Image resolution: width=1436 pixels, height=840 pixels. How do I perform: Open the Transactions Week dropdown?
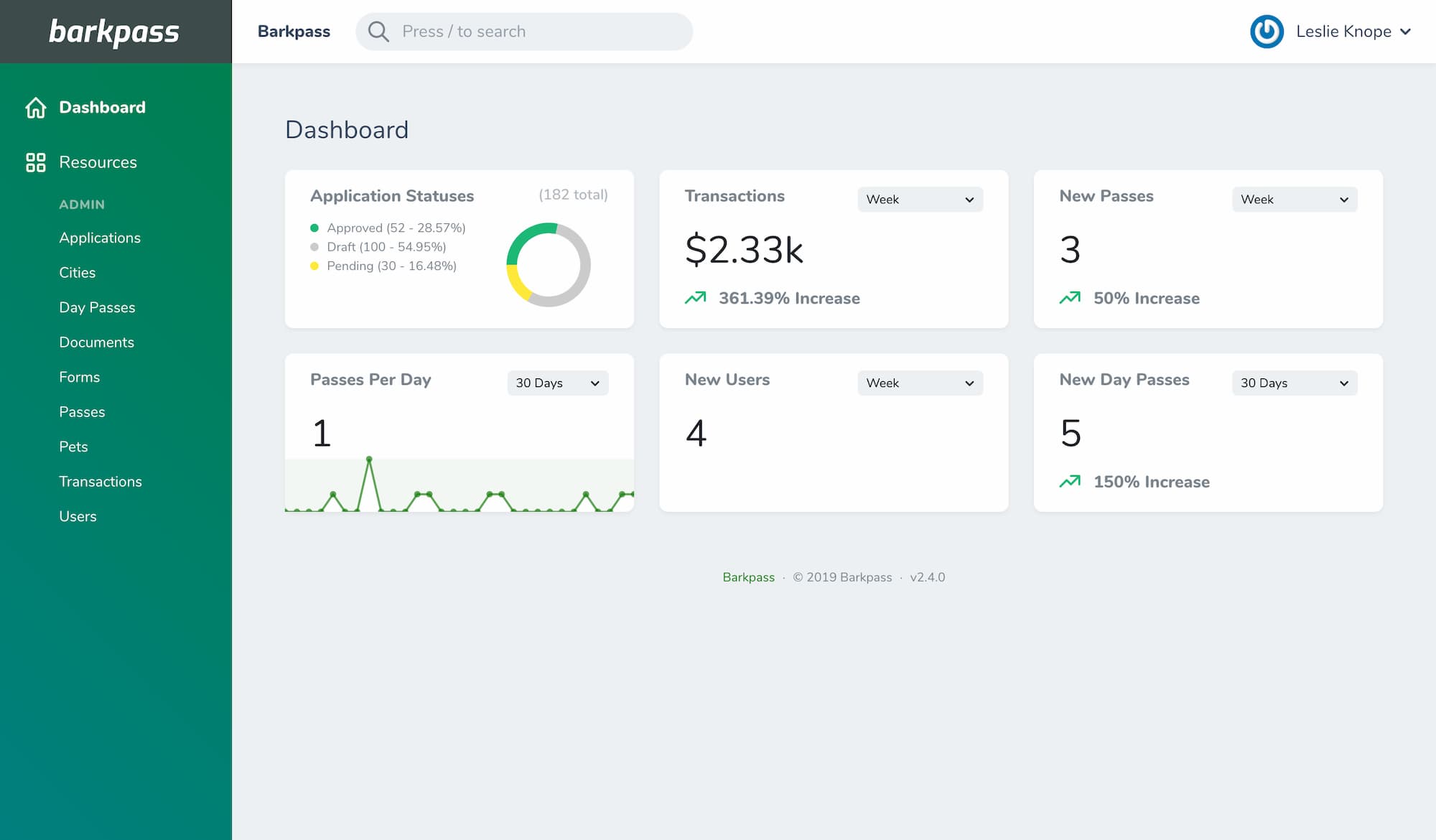(x=920, y=200)
